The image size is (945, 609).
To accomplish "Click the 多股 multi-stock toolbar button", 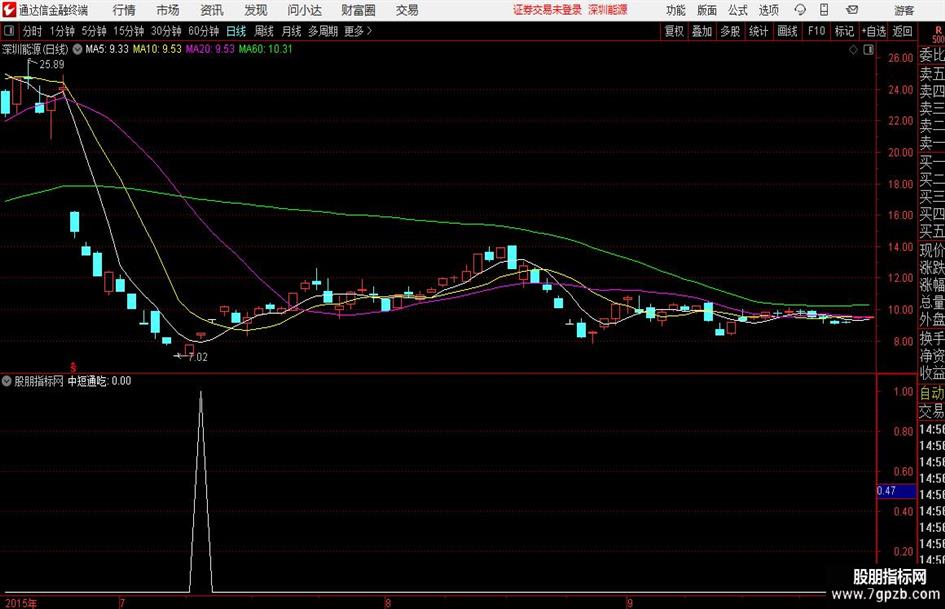I will coord(730,31).
